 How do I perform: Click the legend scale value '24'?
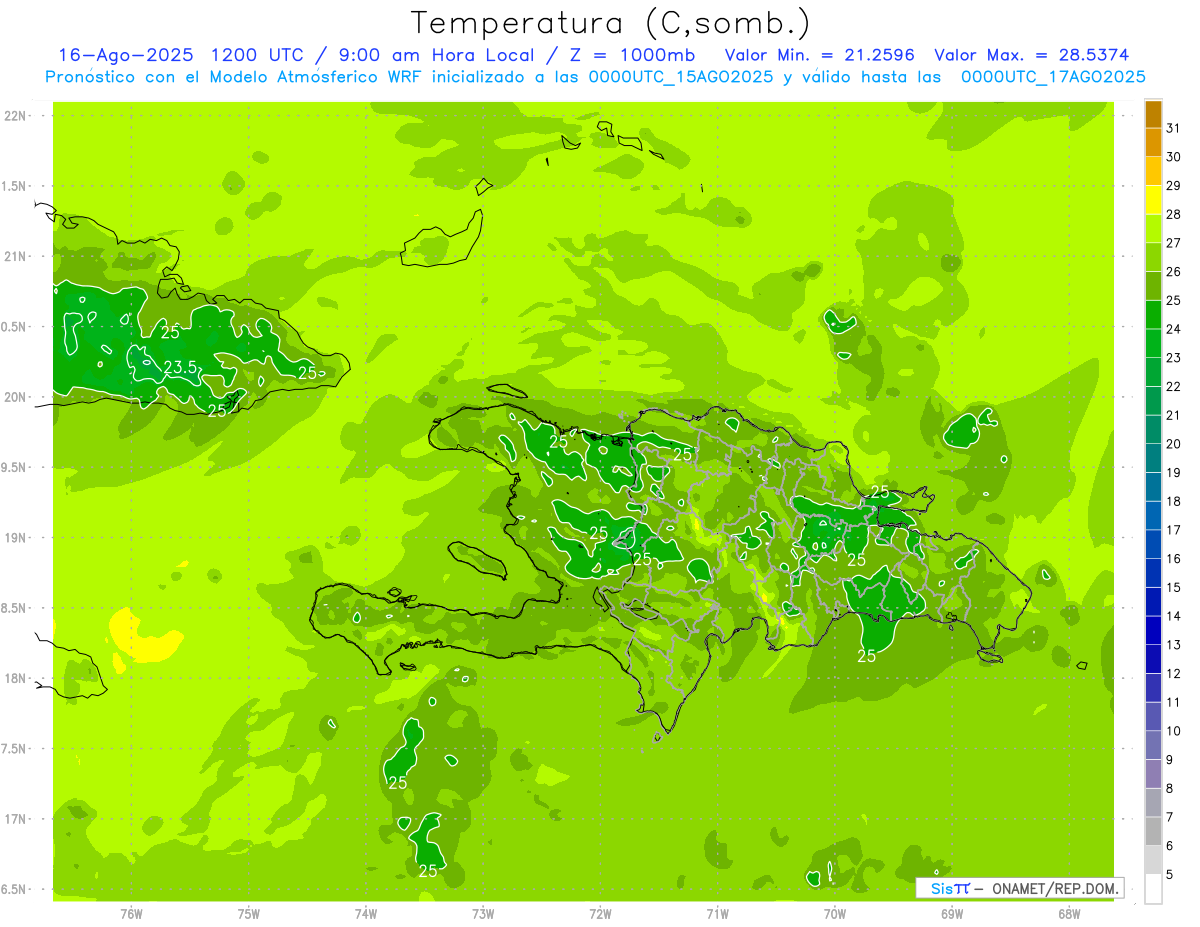(x=1173, y=329)
